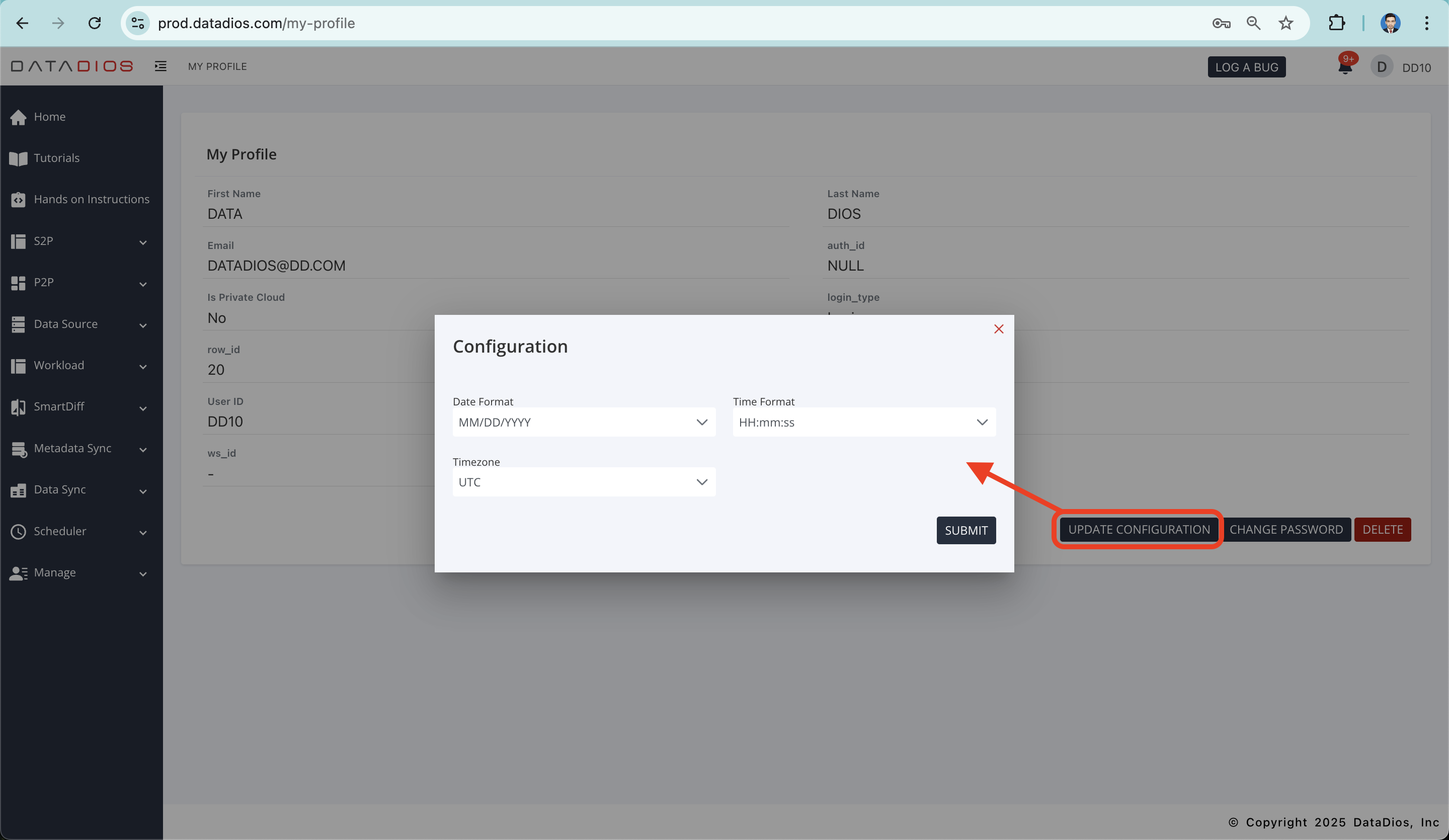Screen dimensions: 1449x840
Task: Bookmark this page with the star icon
Action: pos(1285,23)
